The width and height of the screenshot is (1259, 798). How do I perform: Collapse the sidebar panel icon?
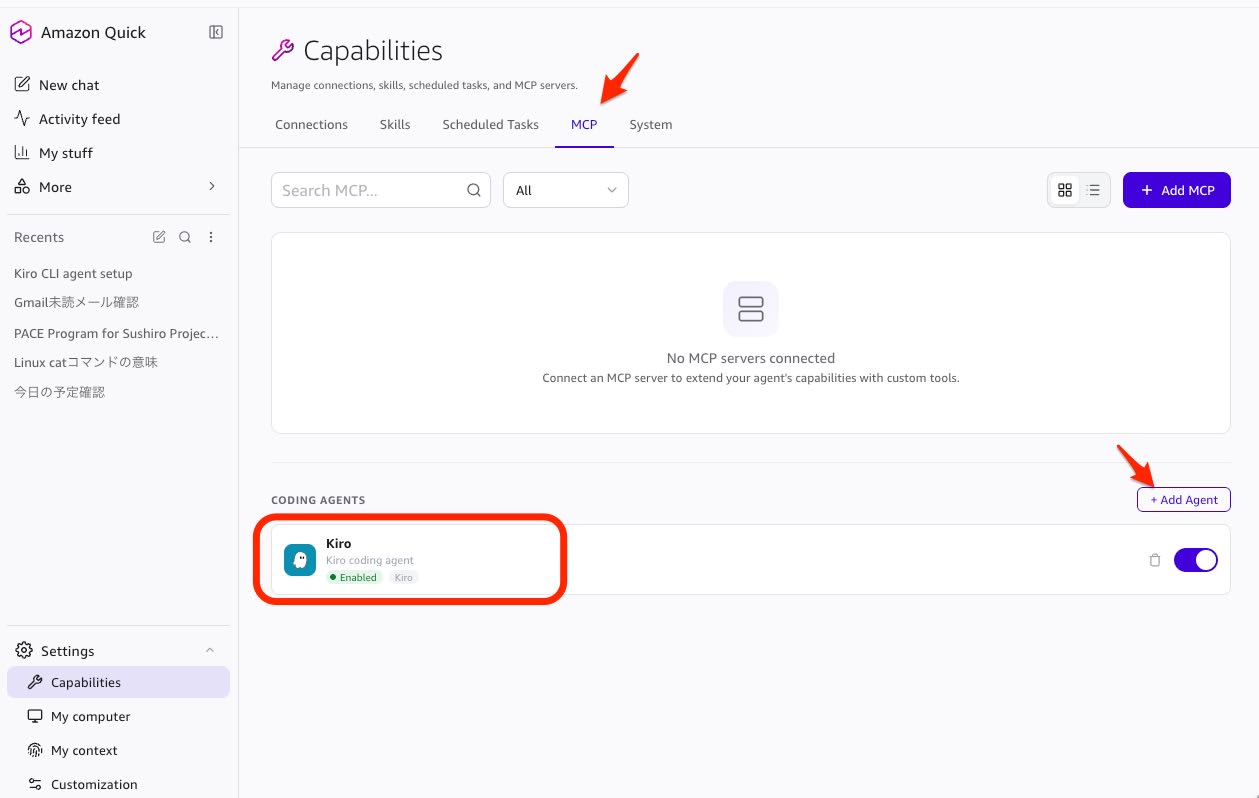click(x=215, y=32)
